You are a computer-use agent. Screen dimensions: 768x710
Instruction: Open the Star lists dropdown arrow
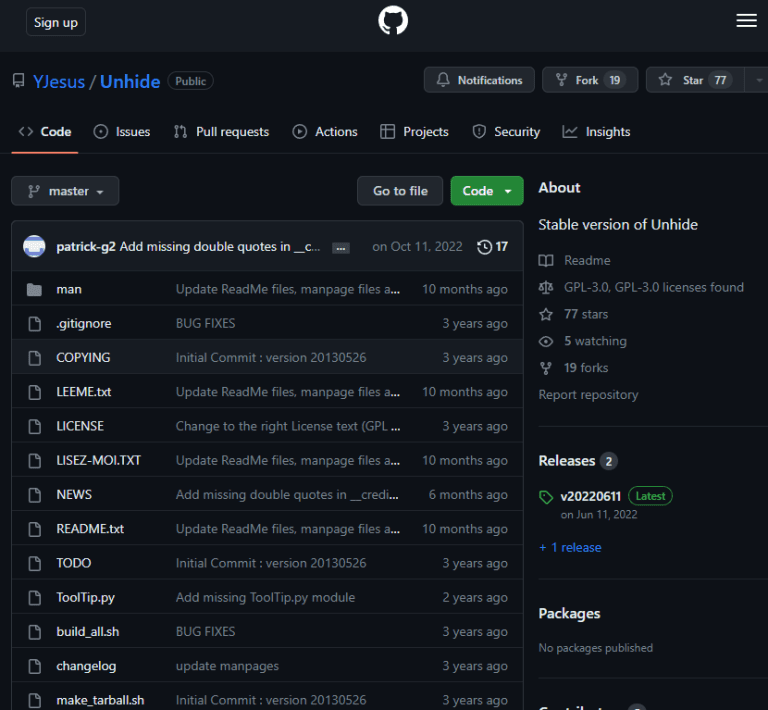(x=759, y=80)
